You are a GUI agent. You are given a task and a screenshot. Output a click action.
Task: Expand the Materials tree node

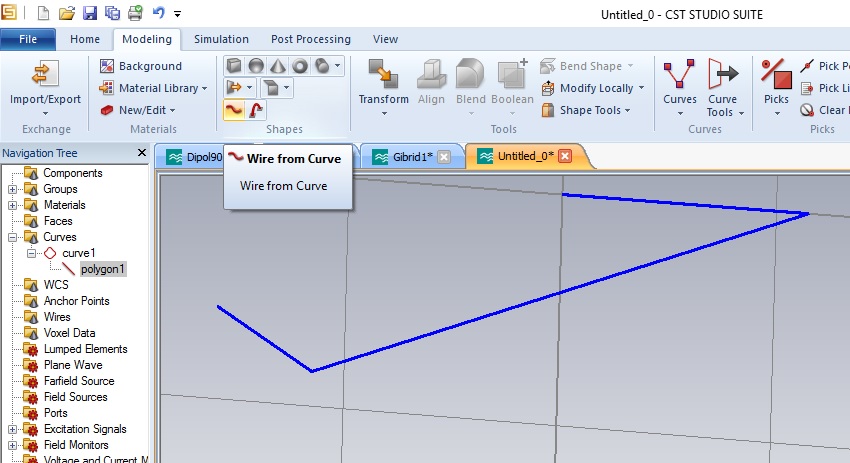[12, 205]
